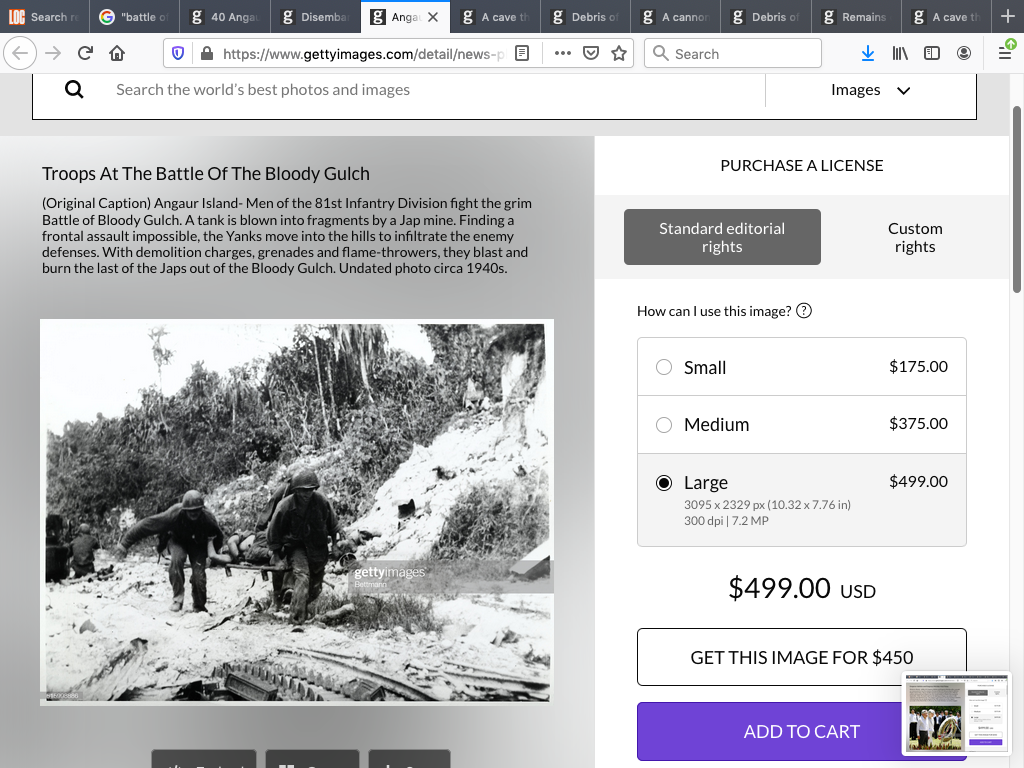The image size is (1024, 768).
Task: Click the Add to Cart button
Action: pos(801,731)
